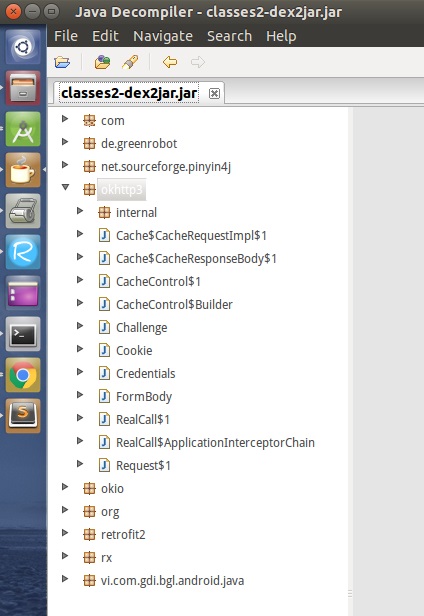
Task: Expand the rx package node
Action: 65,556
